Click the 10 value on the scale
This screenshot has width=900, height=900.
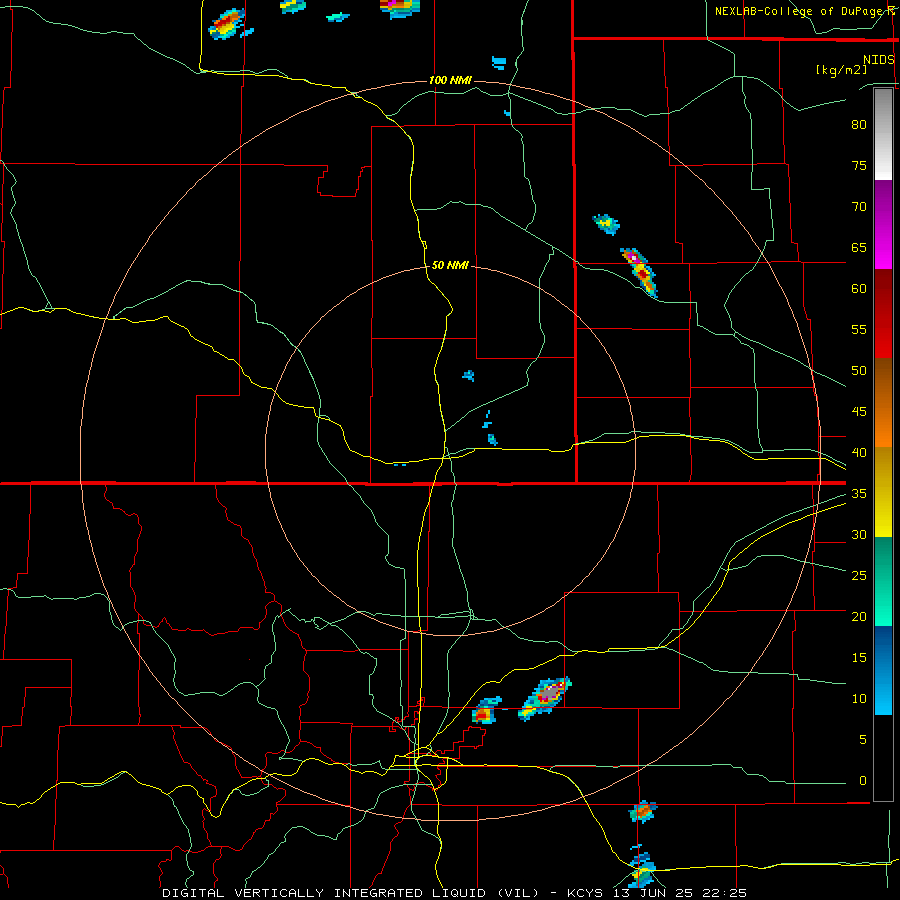coord(859,699)
